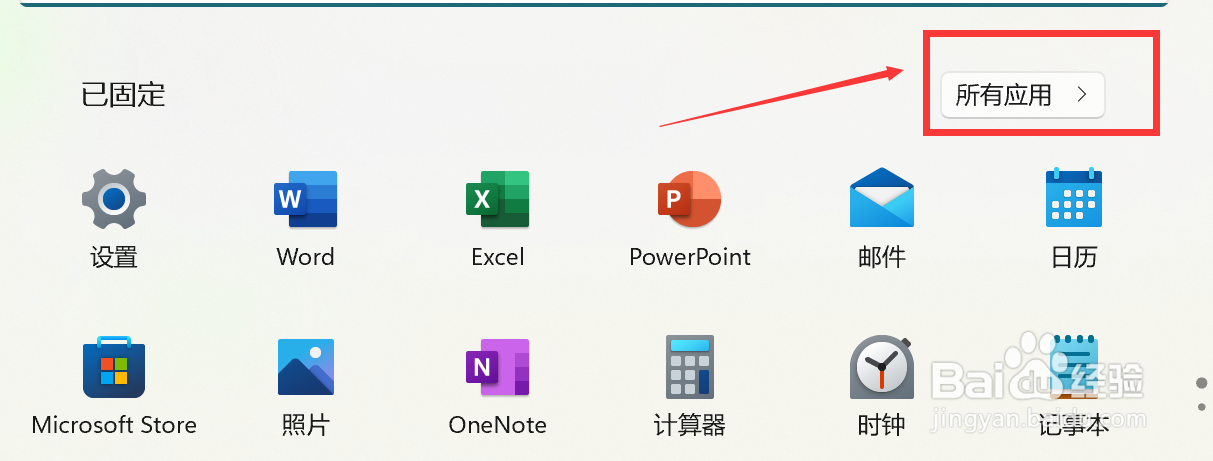
Task: Open the 邮件 (Mail) envelope icon
Action: pyautogui.click(x=881, y=198)
